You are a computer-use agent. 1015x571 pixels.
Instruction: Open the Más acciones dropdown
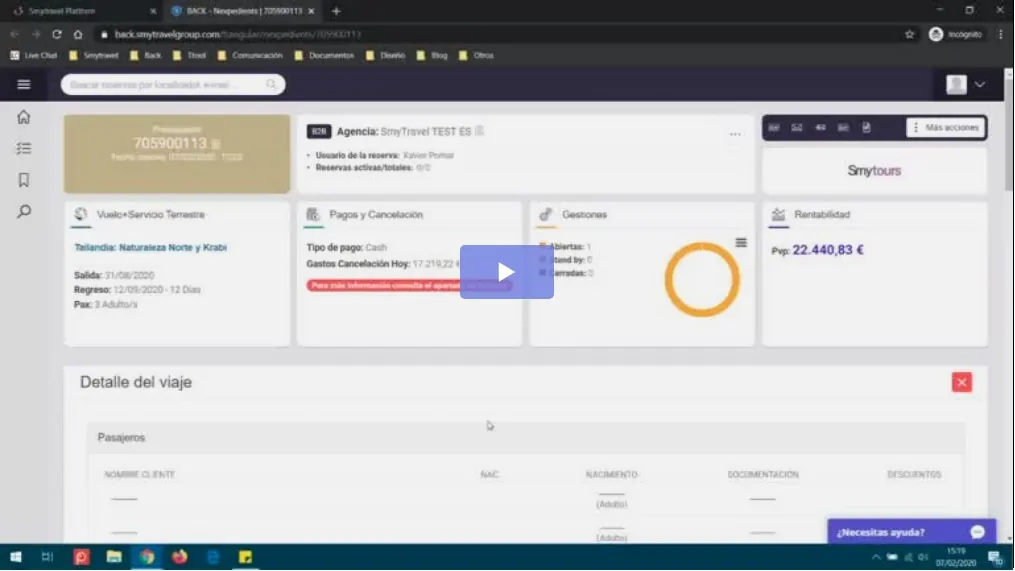945,128
